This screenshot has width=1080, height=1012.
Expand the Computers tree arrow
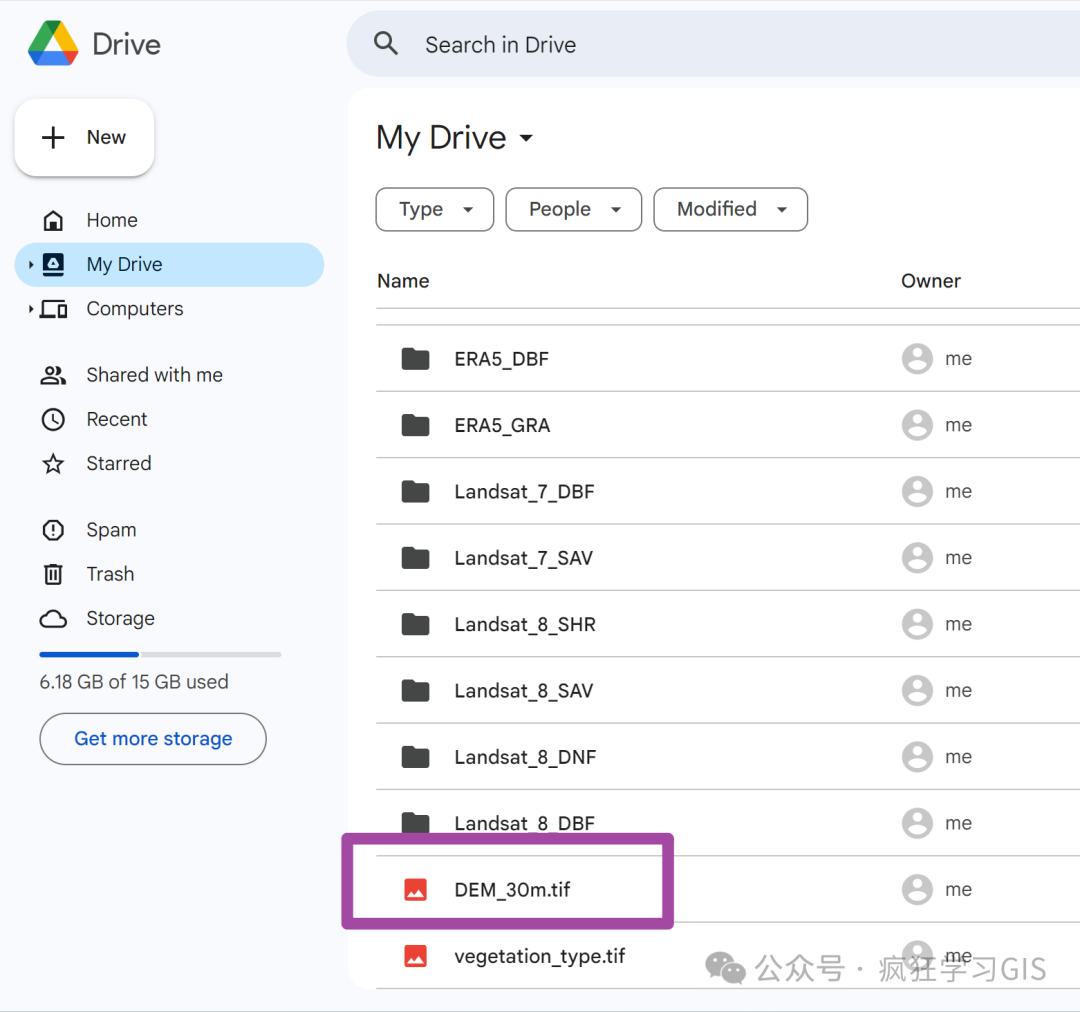click(30, 309)
